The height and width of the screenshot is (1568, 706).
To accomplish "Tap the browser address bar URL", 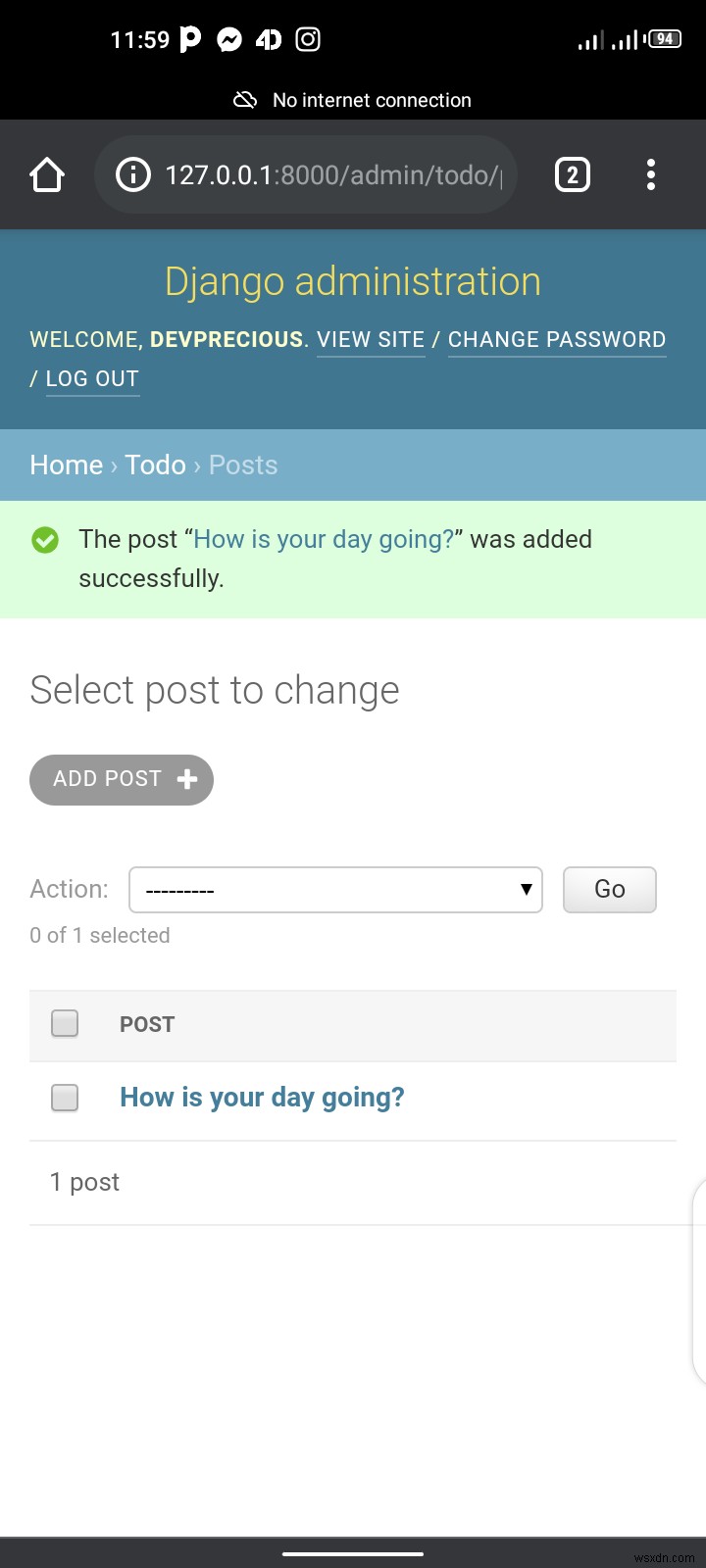I will [x=333, y=175].
